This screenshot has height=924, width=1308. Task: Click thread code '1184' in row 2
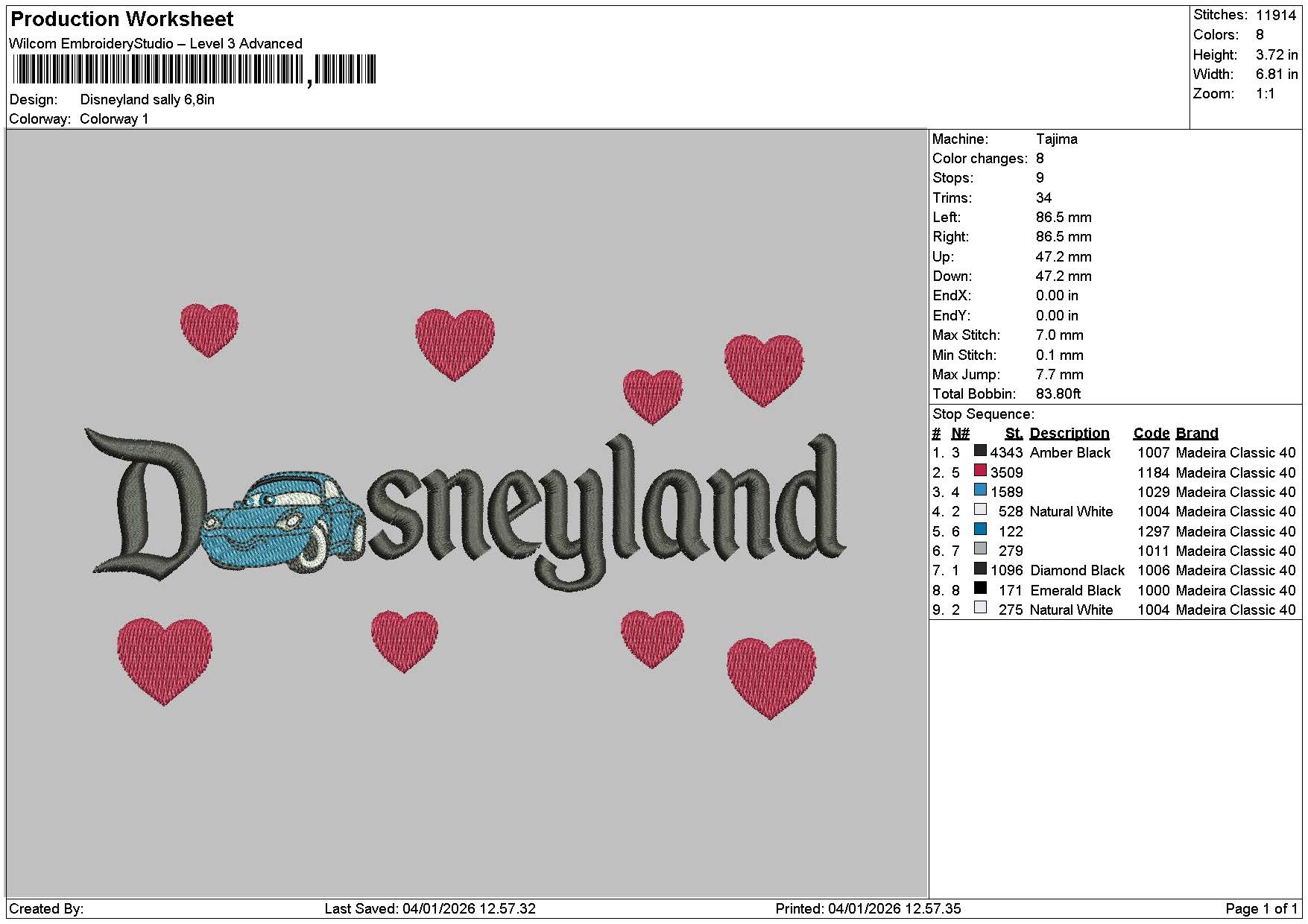pos(1153,472)
